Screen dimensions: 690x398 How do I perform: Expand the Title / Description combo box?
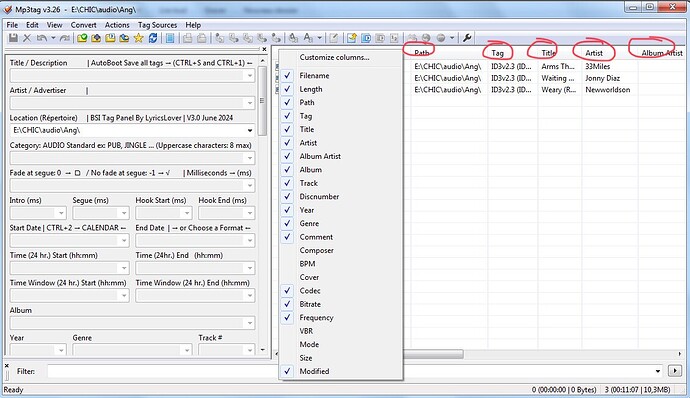[250, 76]
